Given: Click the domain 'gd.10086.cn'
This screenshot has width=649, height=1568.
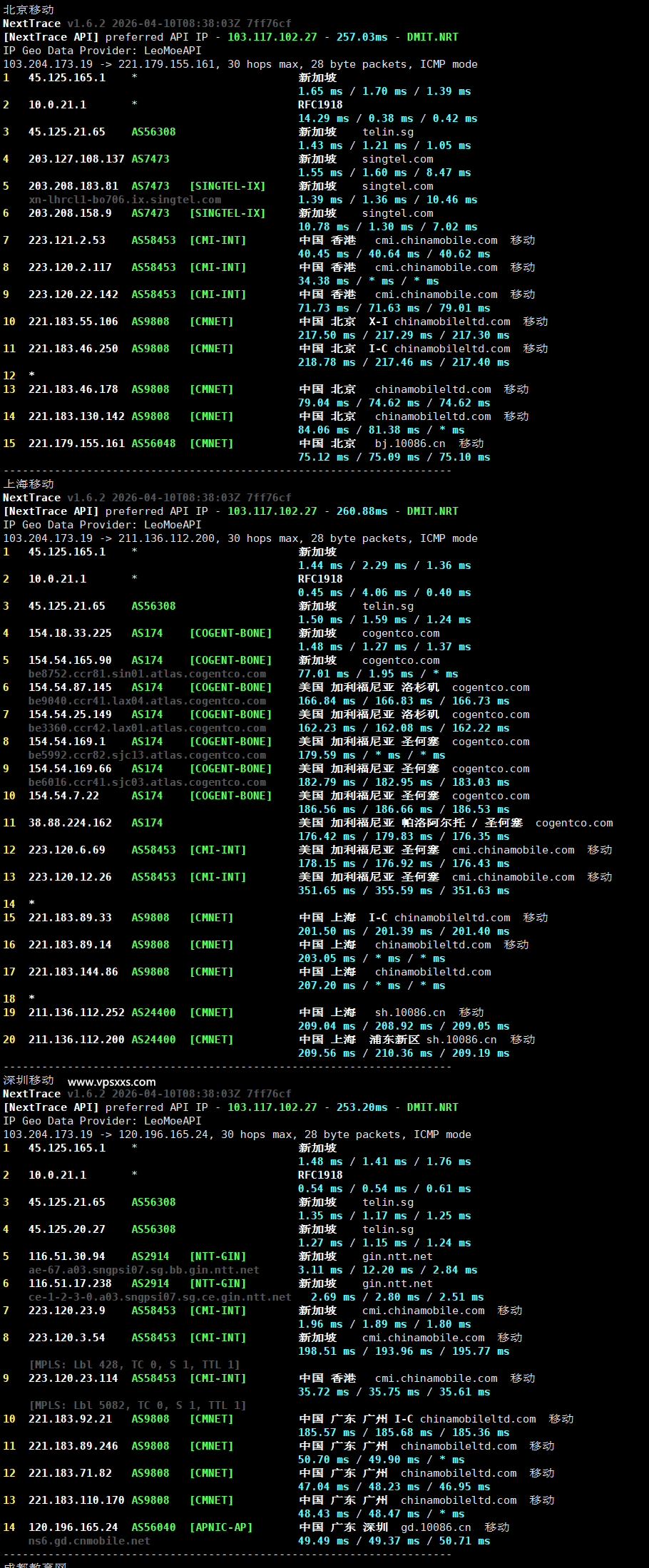Looking at the screenshot, I should pos(436,1527).
